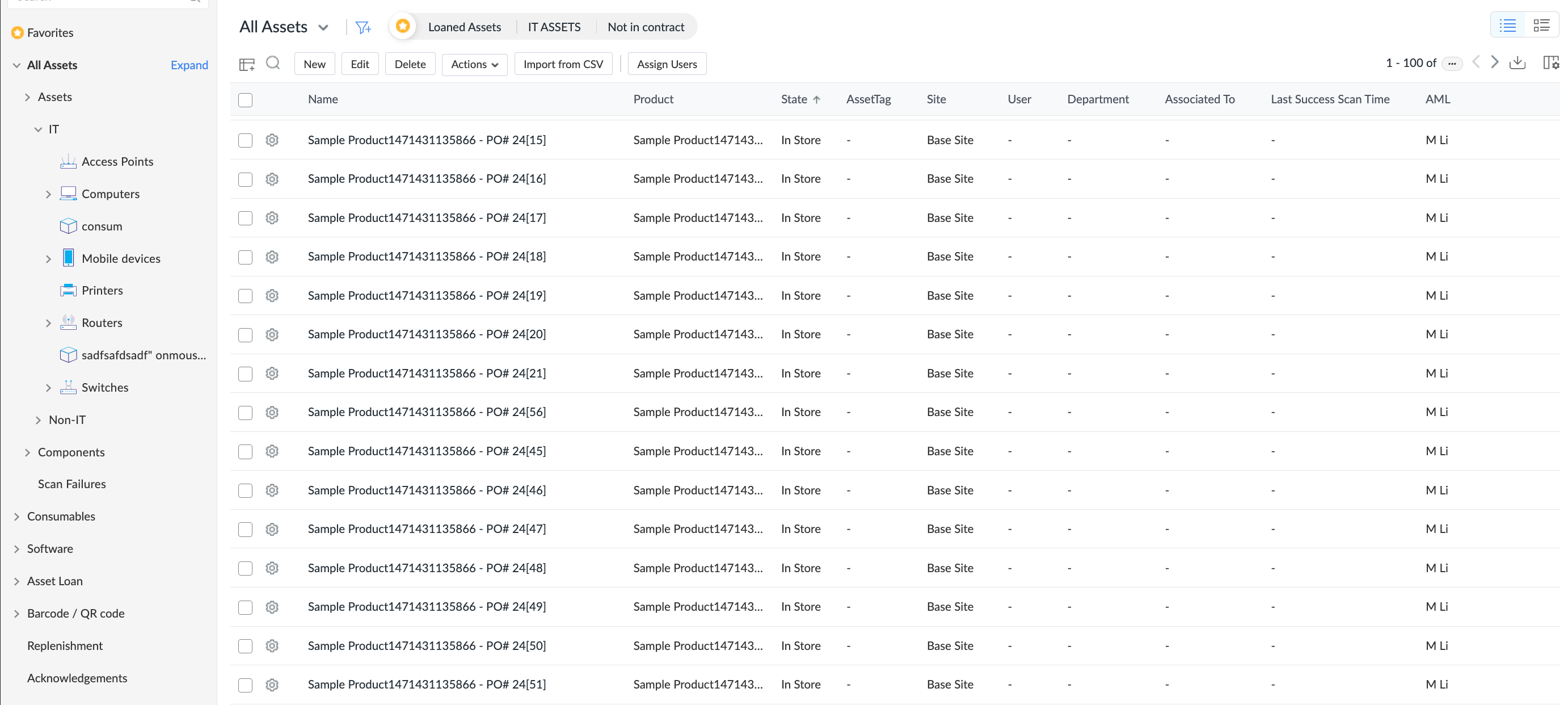Click the Computers monitor icon

(68, 194)
